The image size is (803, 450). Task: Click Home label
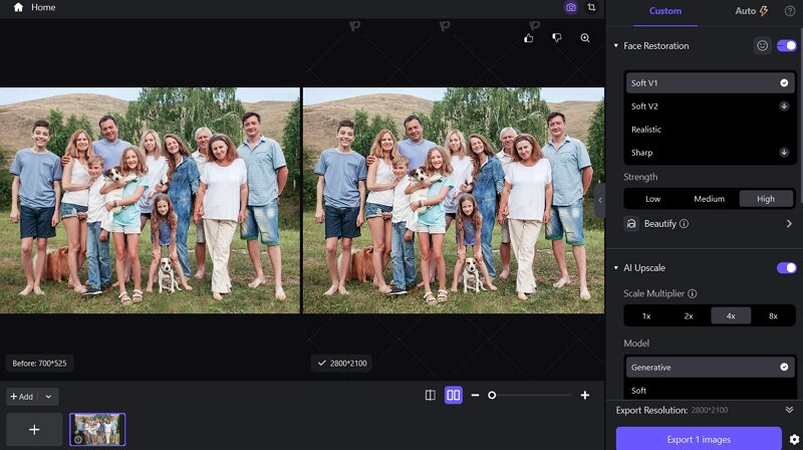(43, 7)
